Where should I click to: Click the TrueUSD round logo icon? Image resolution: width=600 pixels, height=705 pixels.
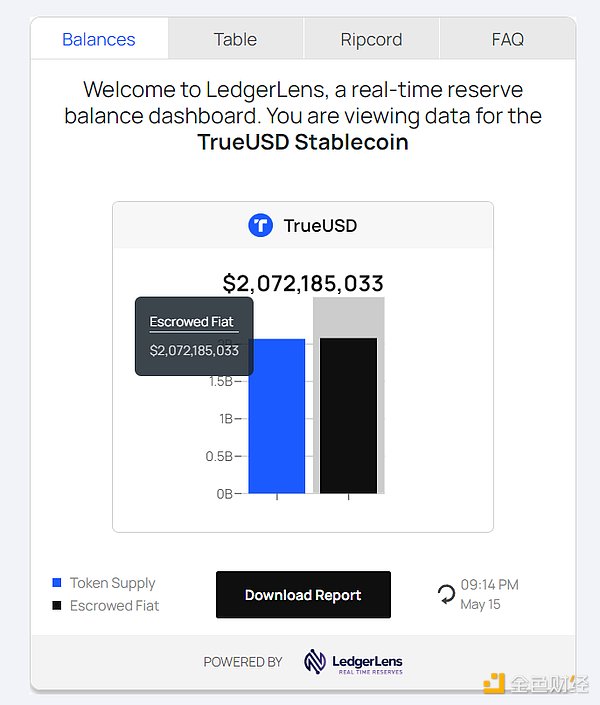260,226
